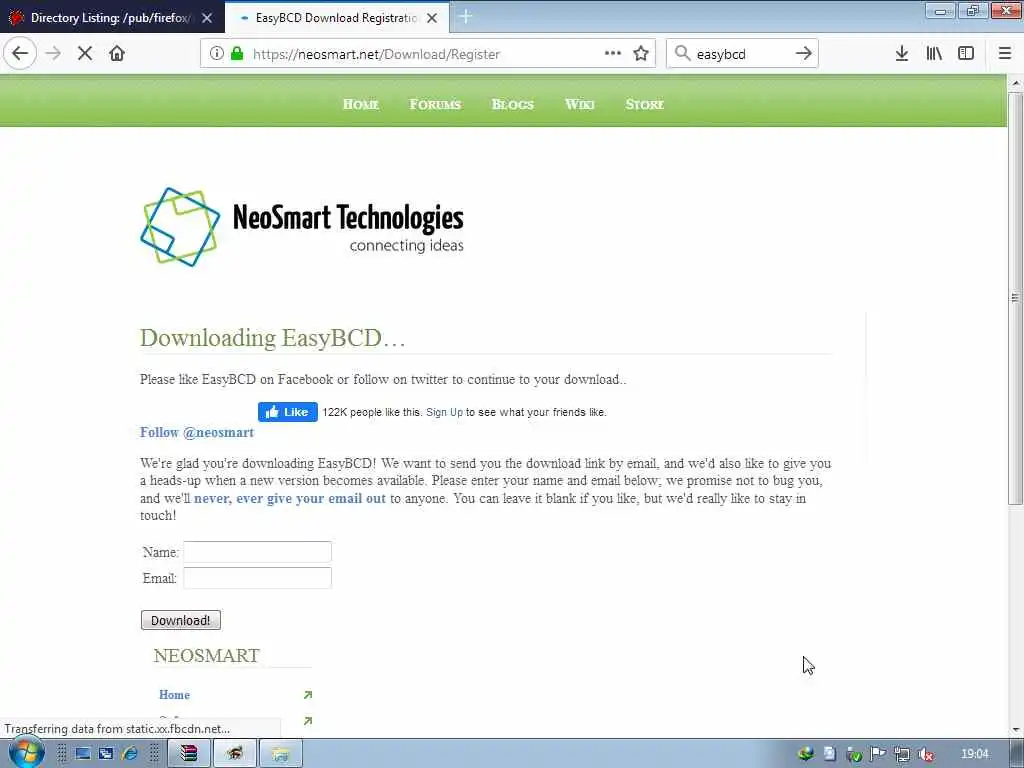Open the Wiki menu item

click(580, 104)
